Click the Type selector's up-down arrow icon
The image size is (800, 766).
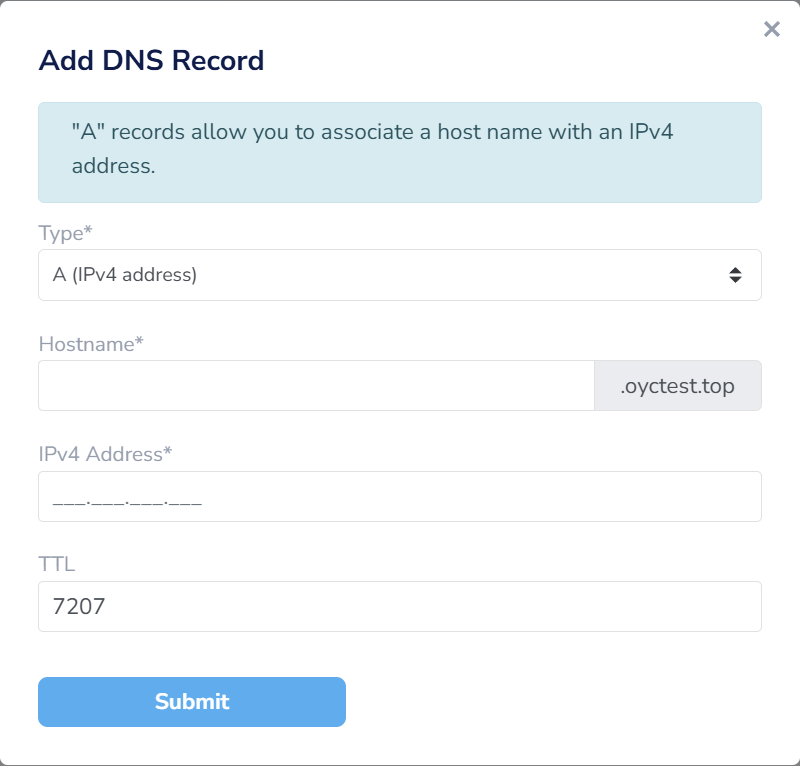point(735,275)
